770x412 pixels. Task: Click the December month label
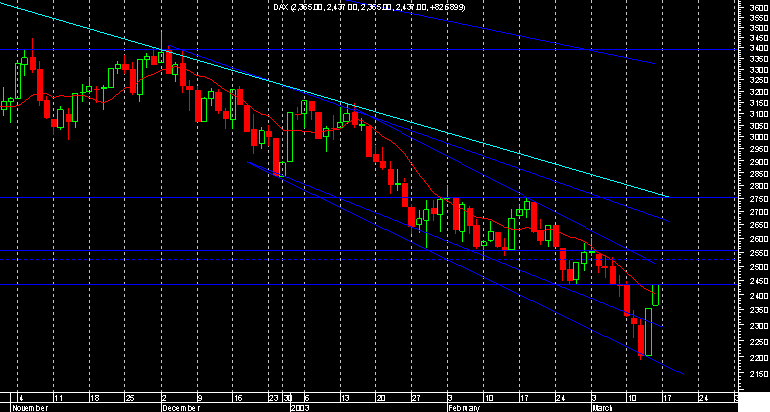181,408
